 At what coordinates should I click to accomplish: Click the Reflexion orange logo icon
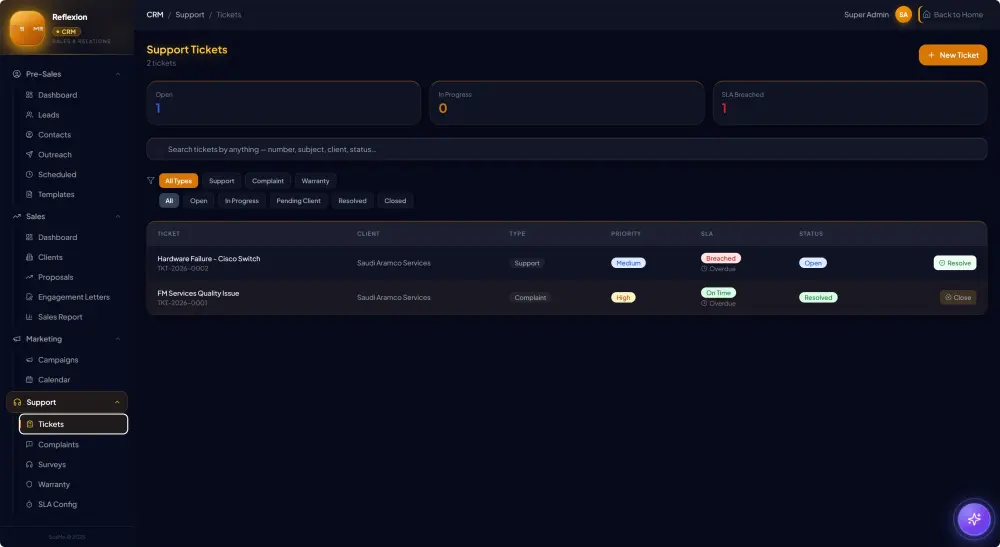[27, 29]
